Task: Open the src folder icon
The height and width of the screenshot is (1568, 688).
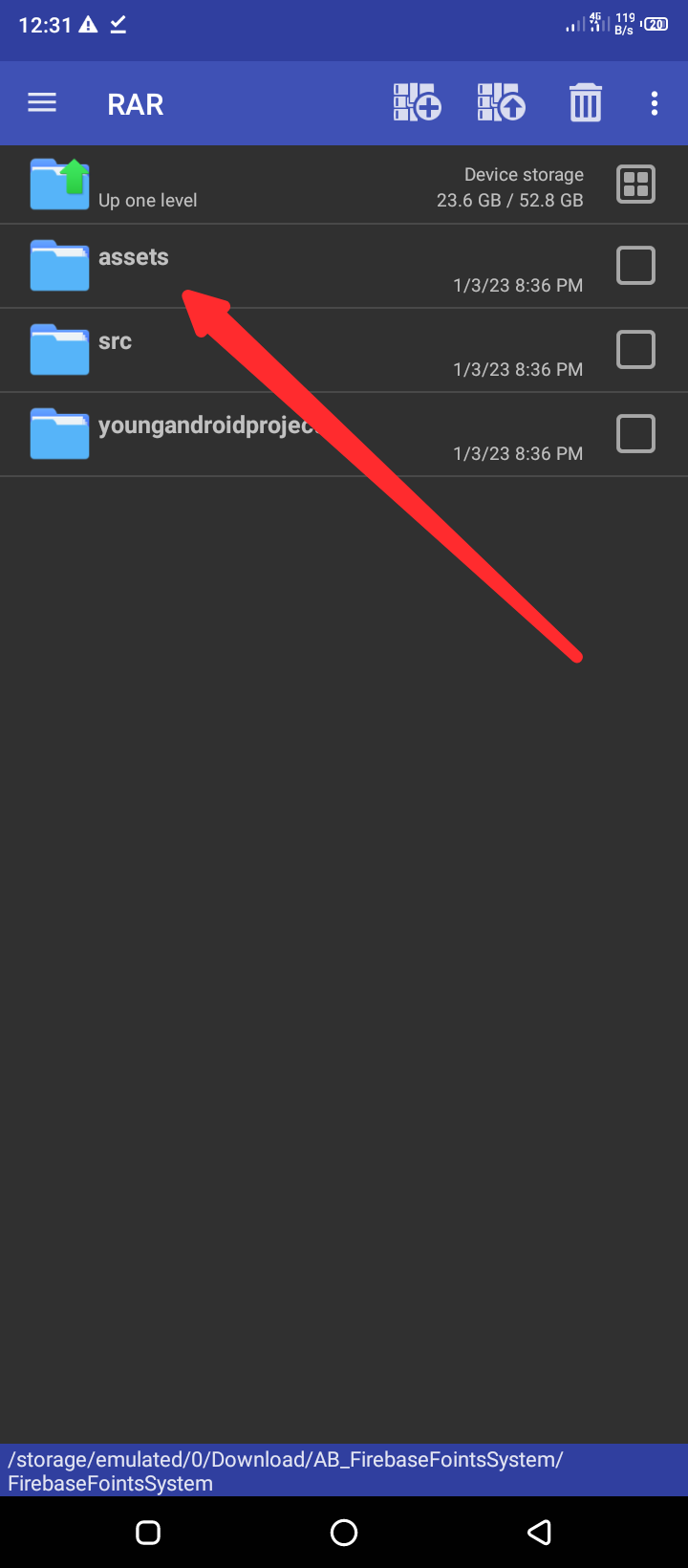Action: tap(59, 349)
